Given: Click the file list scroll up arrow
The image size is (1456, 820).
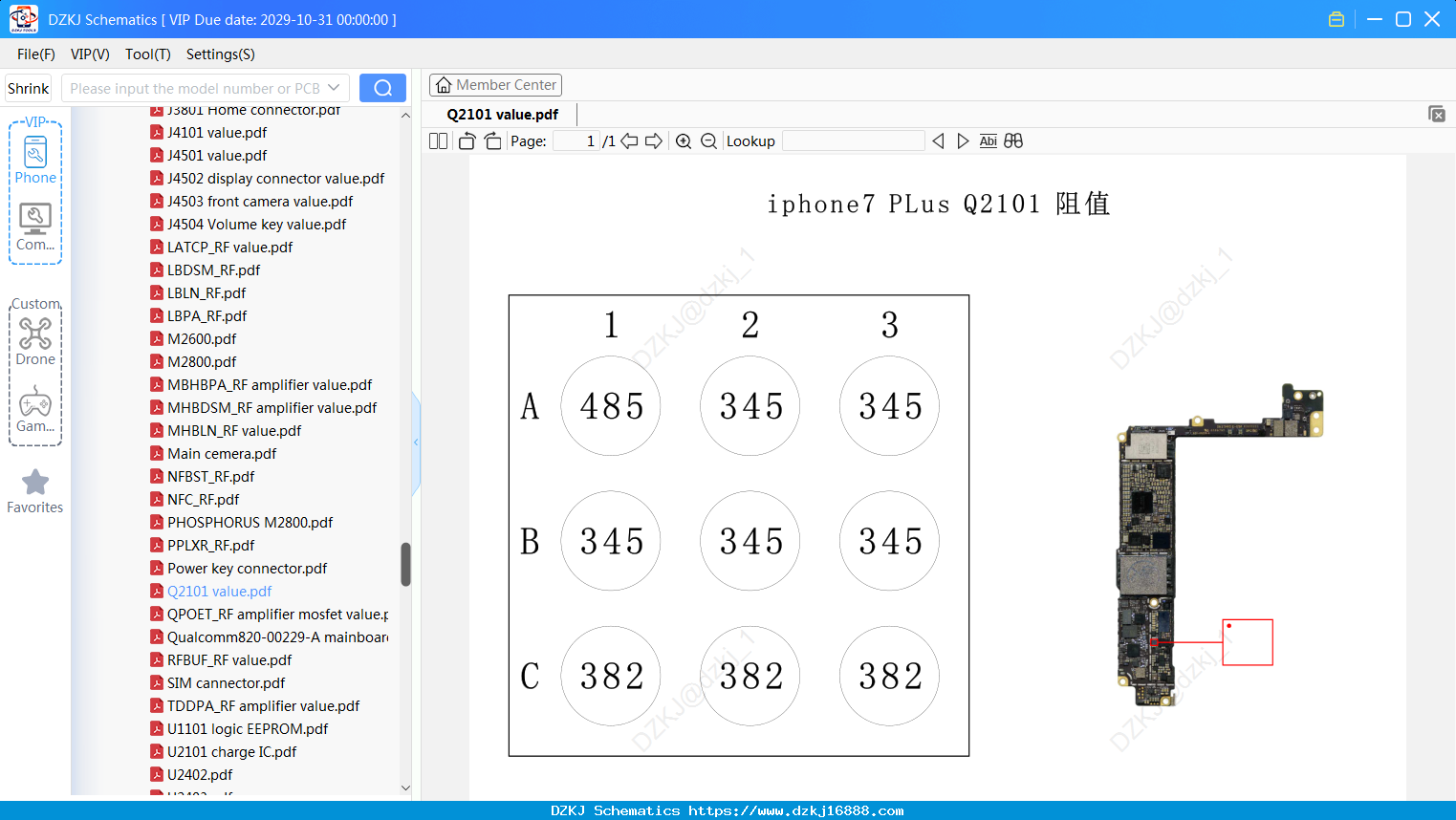Looking at the screenshot, I should point(405,115).
